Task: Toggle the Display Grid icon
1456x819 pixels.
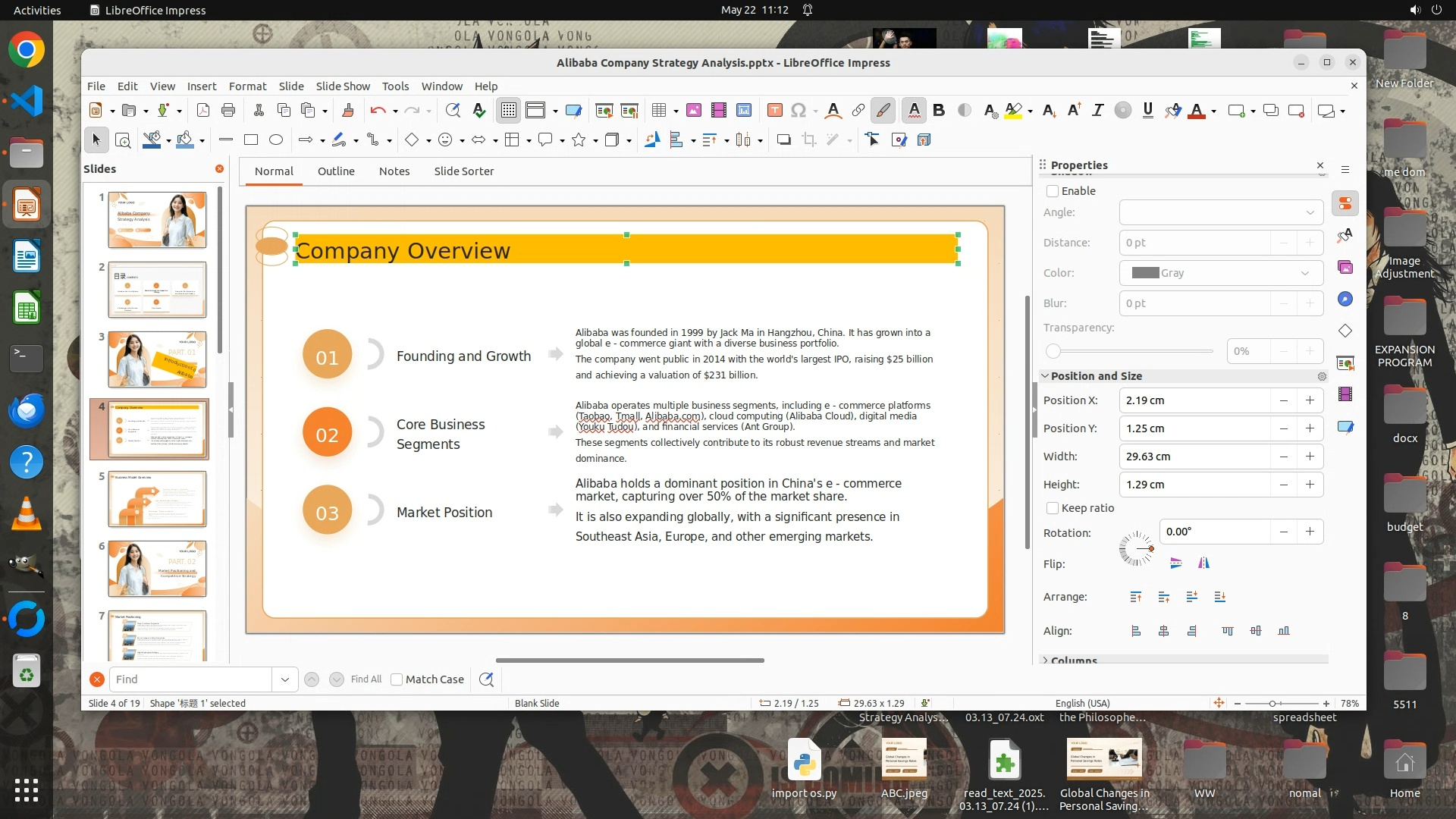Action: click(508, 111)
